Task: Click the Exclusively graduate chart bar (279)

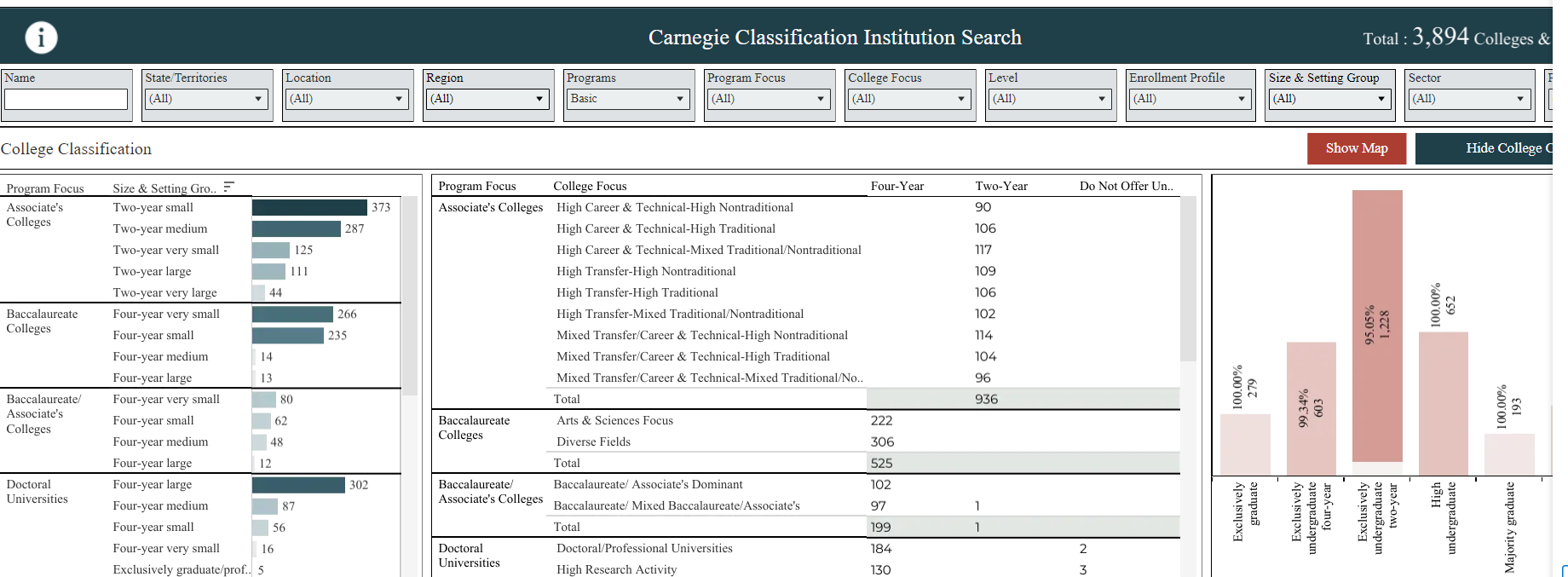Action: point(1245,444)
